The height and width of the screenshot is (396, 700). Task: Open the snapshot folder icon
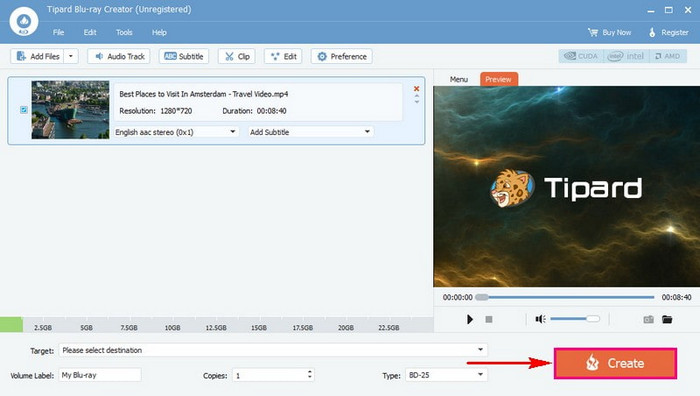coord(667,319)
